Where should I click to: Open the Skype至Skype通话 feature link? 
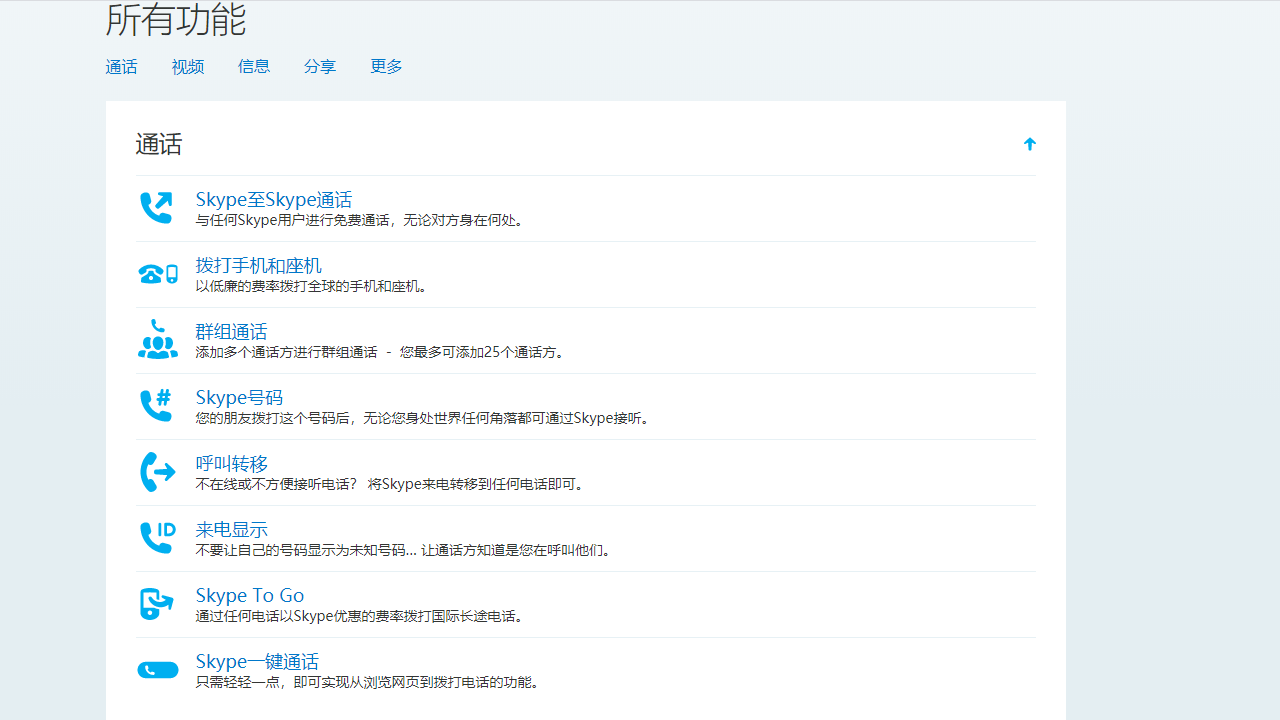[273, 199]
